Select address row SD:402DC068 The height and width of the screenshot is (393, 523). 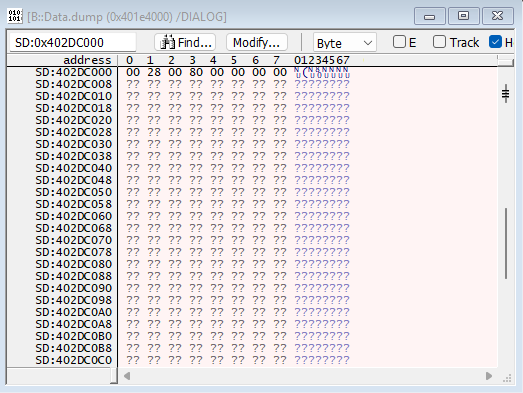point(74,228)
